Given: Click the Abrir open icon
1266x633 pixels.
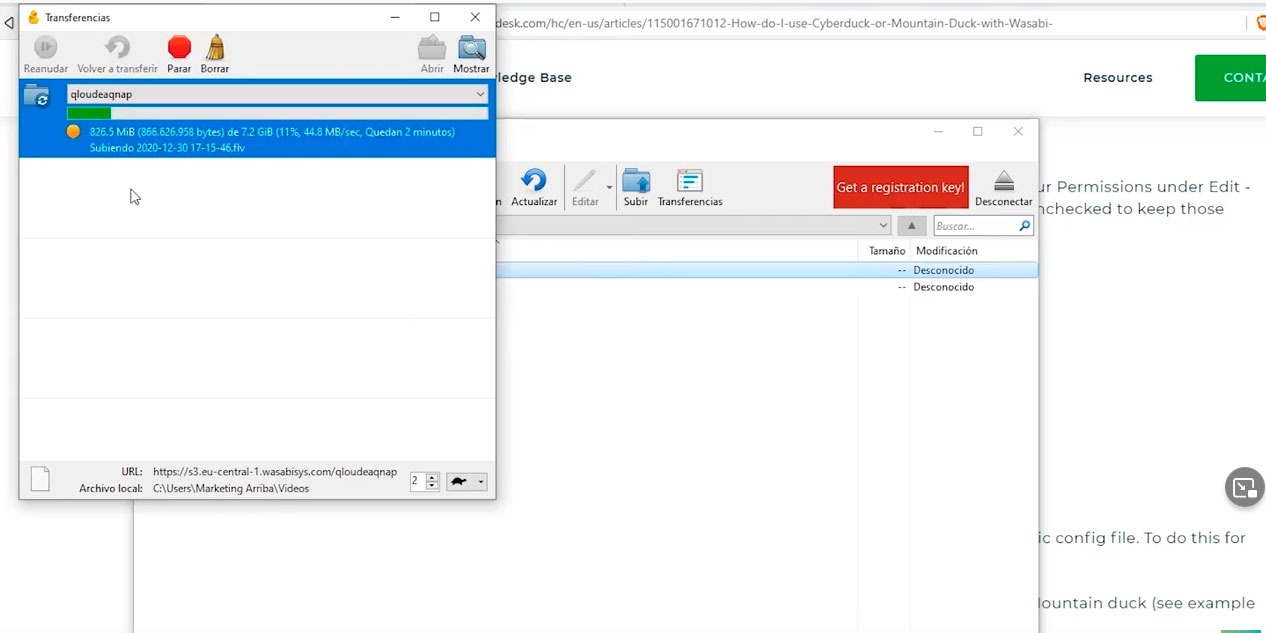Looking at the screenshot, I should click(432, 47).
